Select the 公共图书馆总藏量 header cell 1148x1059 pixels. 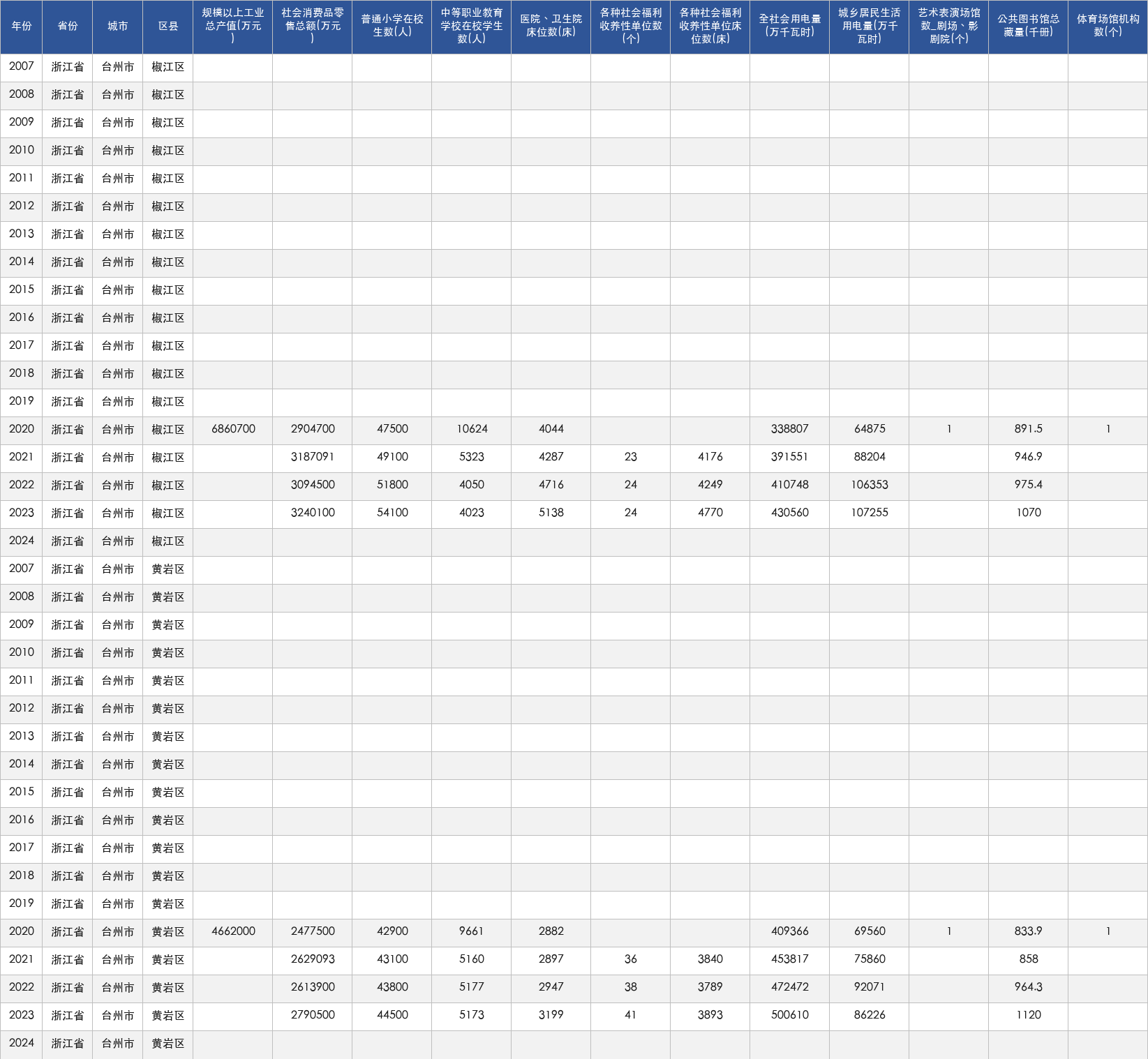1029,27
